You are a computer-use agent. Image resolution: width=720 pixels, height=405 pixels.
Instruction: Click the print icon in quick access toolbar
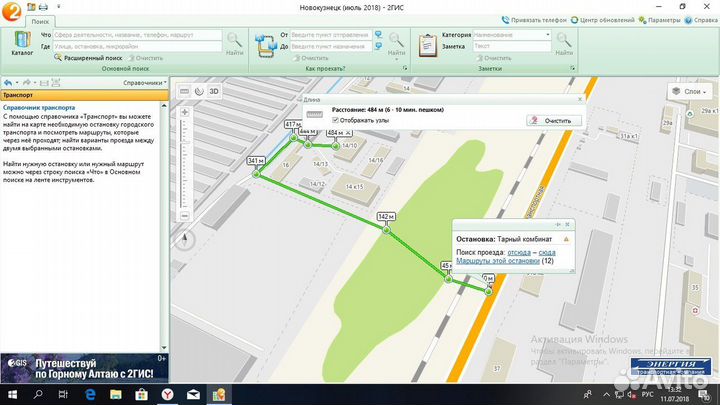click(x=43, y=7)
